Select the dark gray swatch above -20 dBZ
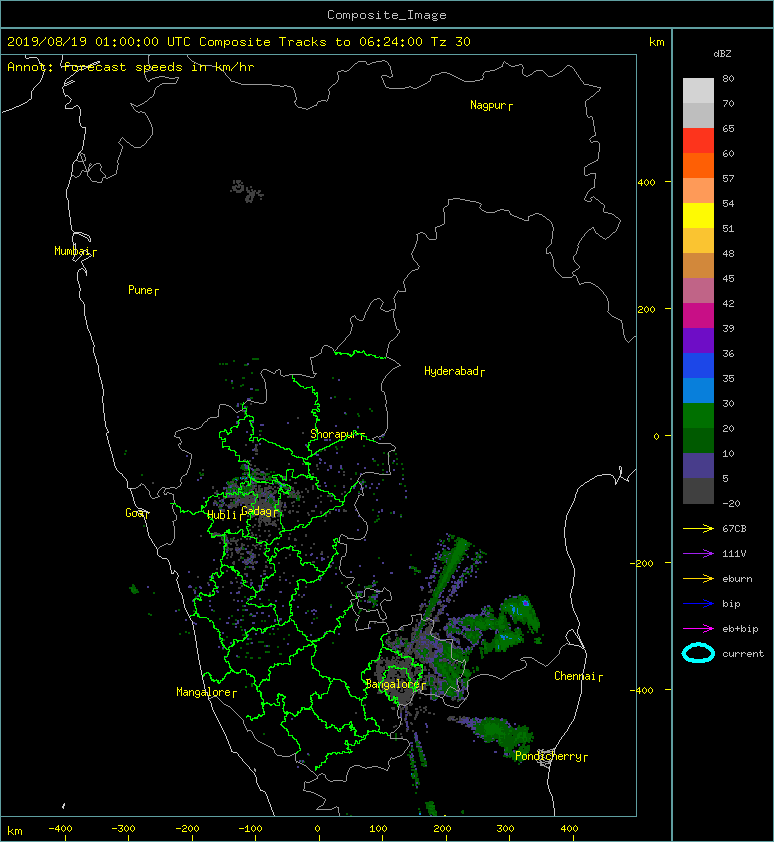 pyautogui.click(x=698, y=491)
